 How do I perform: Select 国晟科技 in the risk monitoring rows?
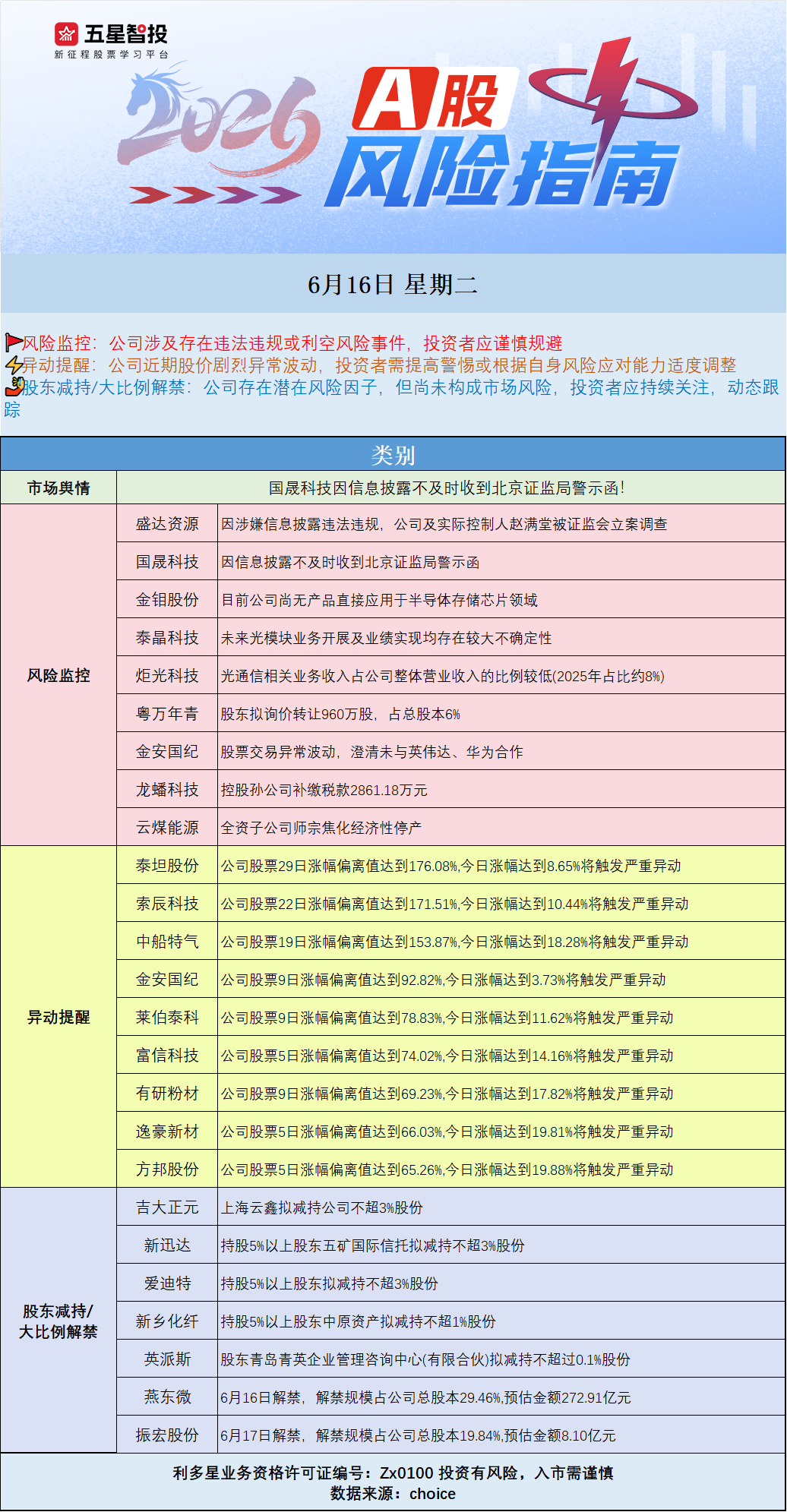(x=167, y=562)
